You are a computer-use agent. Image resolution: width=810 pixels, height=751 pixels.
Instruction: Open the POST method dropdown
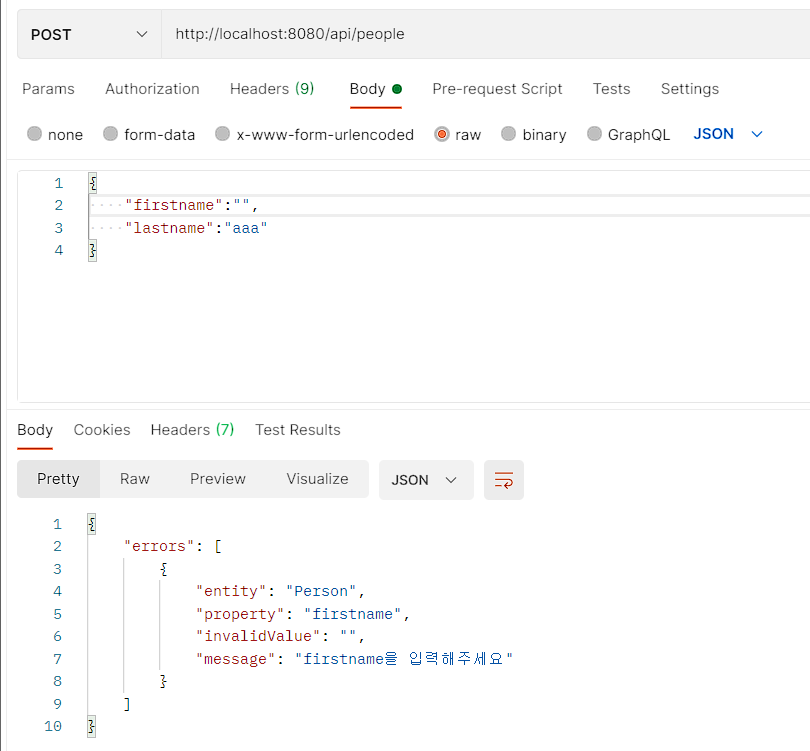(x=89, y=35)
